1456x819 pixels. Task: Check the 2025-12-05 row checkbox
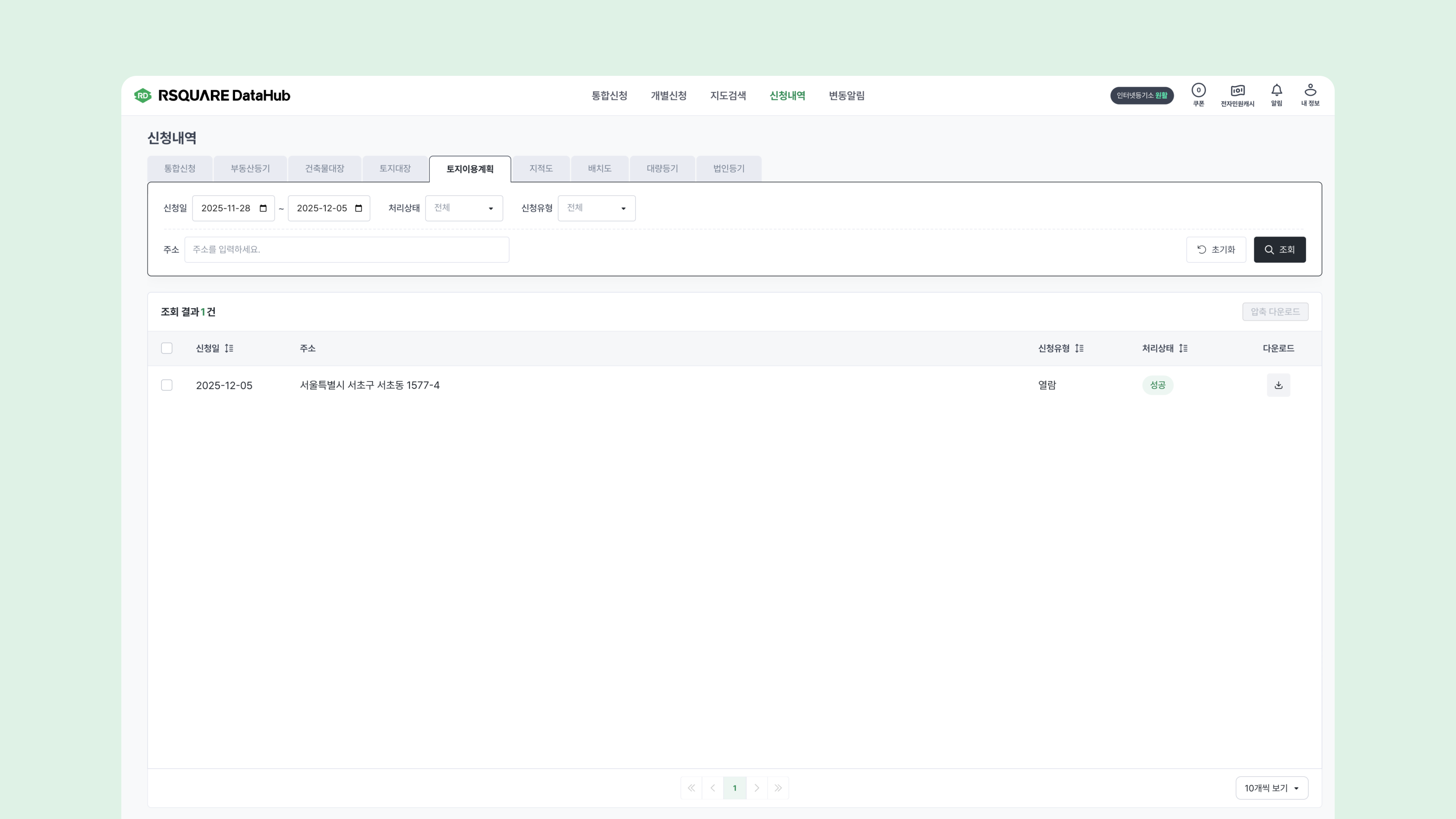pos(167,385)
